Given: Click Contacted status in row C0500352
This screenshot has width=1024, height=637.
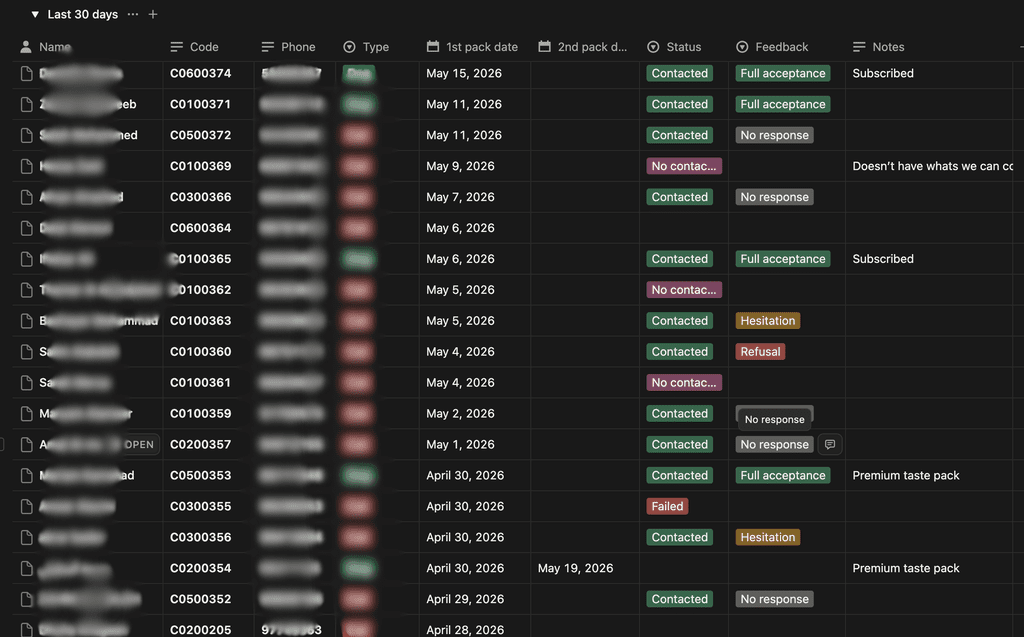Looking at the screenshot, I should [x=679, y=599].
